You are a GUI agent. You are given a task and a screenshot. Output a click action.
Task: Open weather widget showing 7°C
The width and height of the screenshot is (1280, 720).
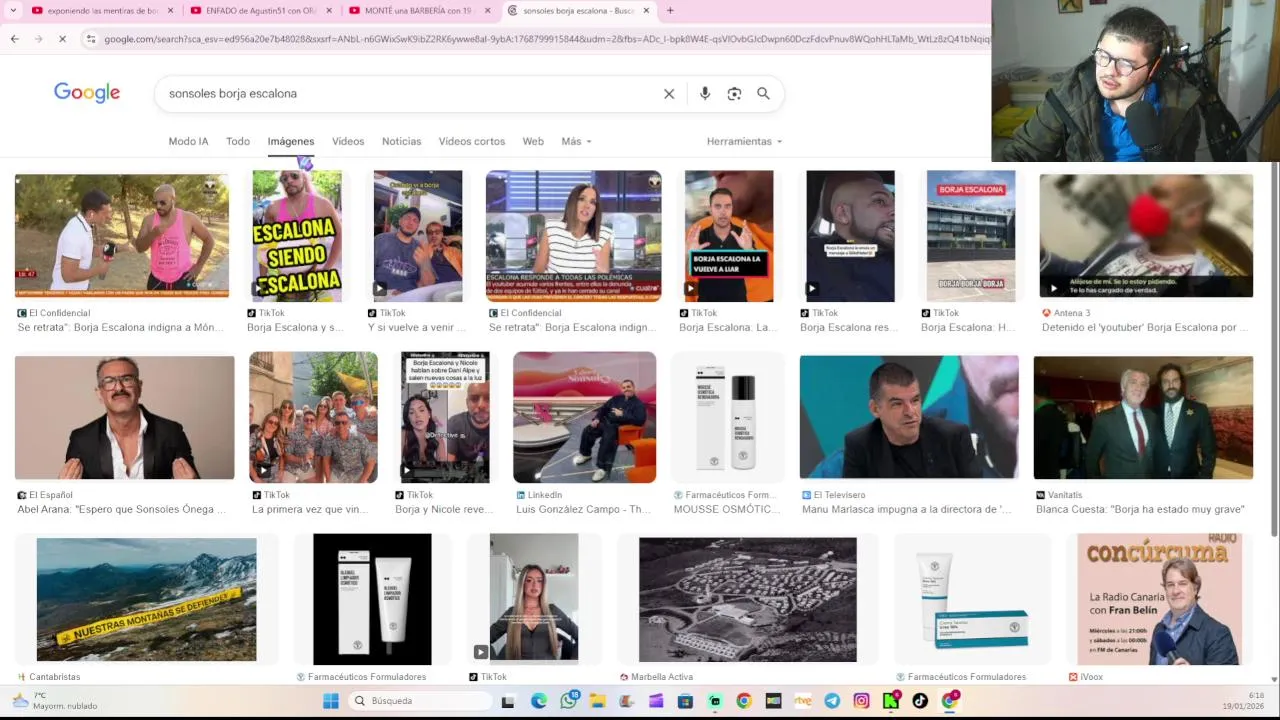coord(55,701)
